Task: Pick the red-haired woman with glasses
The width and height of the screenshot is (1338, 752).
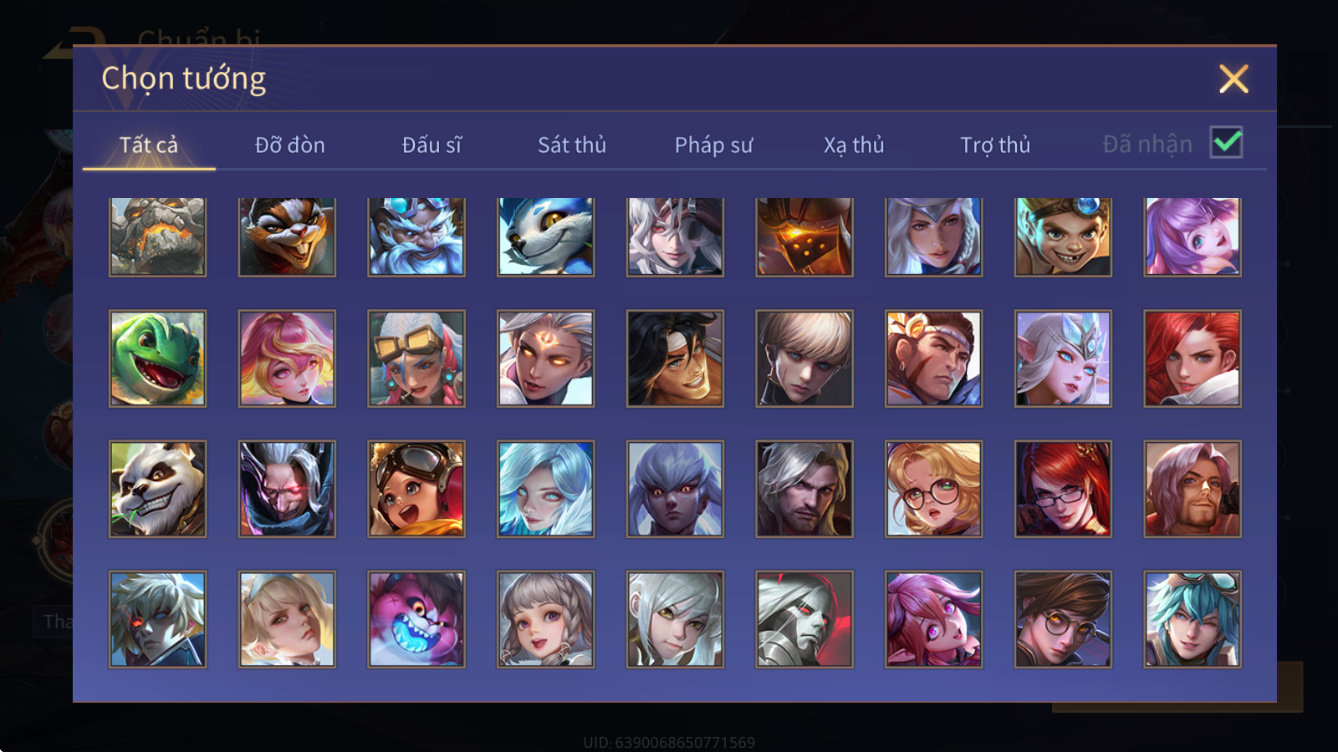Action: point(1063,489)
